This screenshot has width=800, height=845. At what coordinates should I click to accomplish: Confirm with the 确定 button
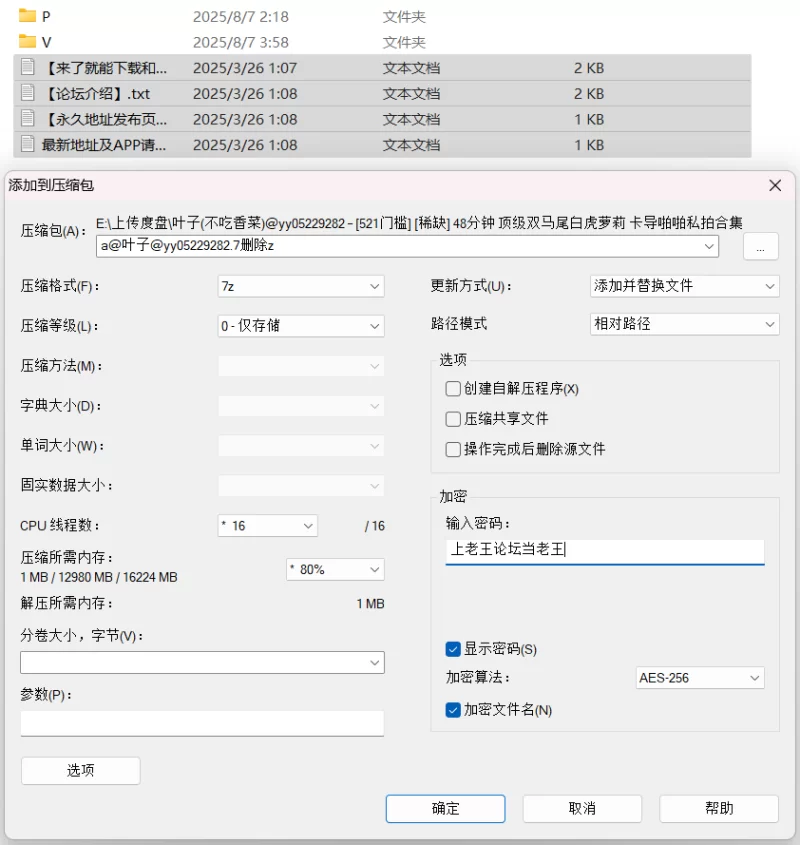445,808
